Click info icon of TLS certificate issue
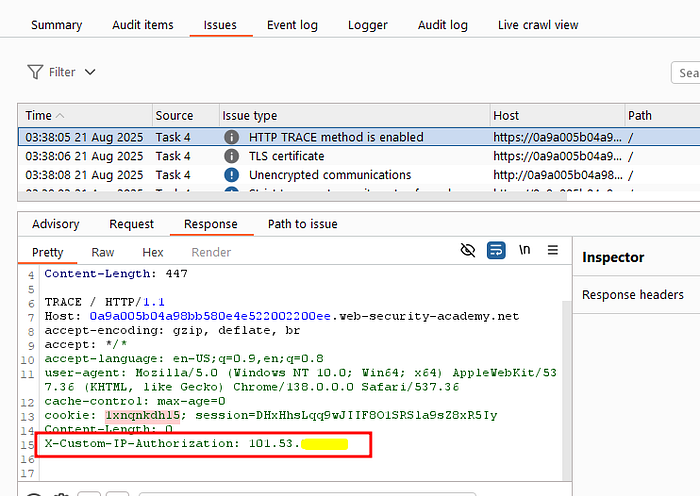The image size is (700, 496). pyautogui.click(x=231, y=156)
